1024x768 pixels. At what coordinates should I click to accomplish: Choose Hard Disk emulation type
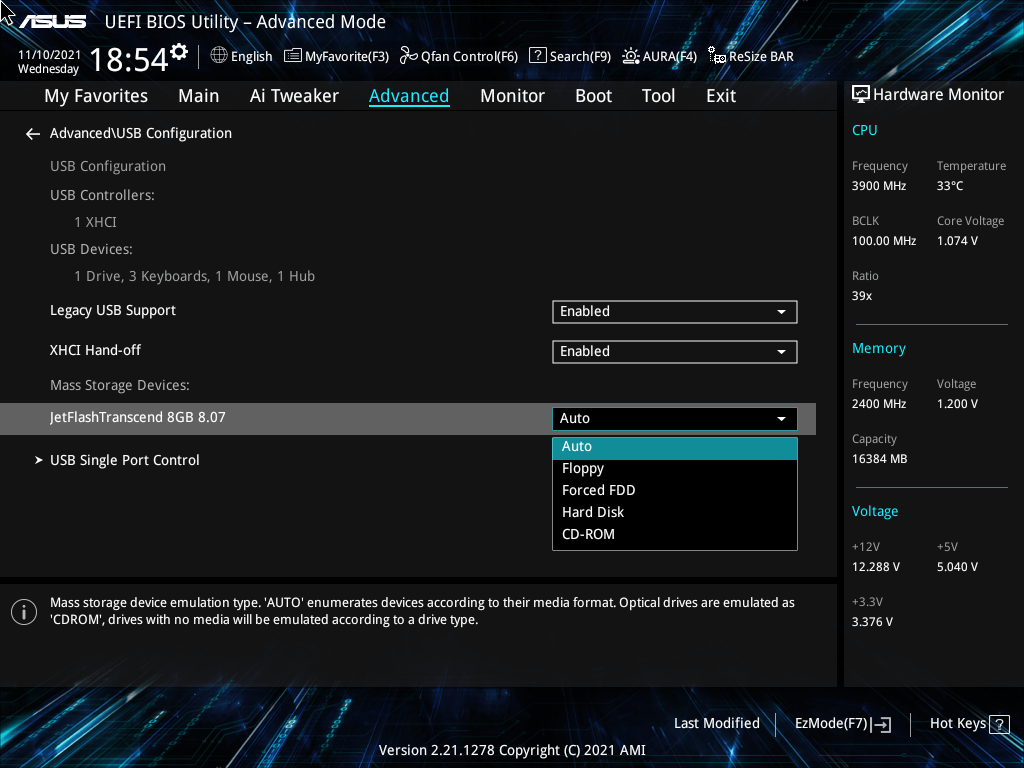675,513
